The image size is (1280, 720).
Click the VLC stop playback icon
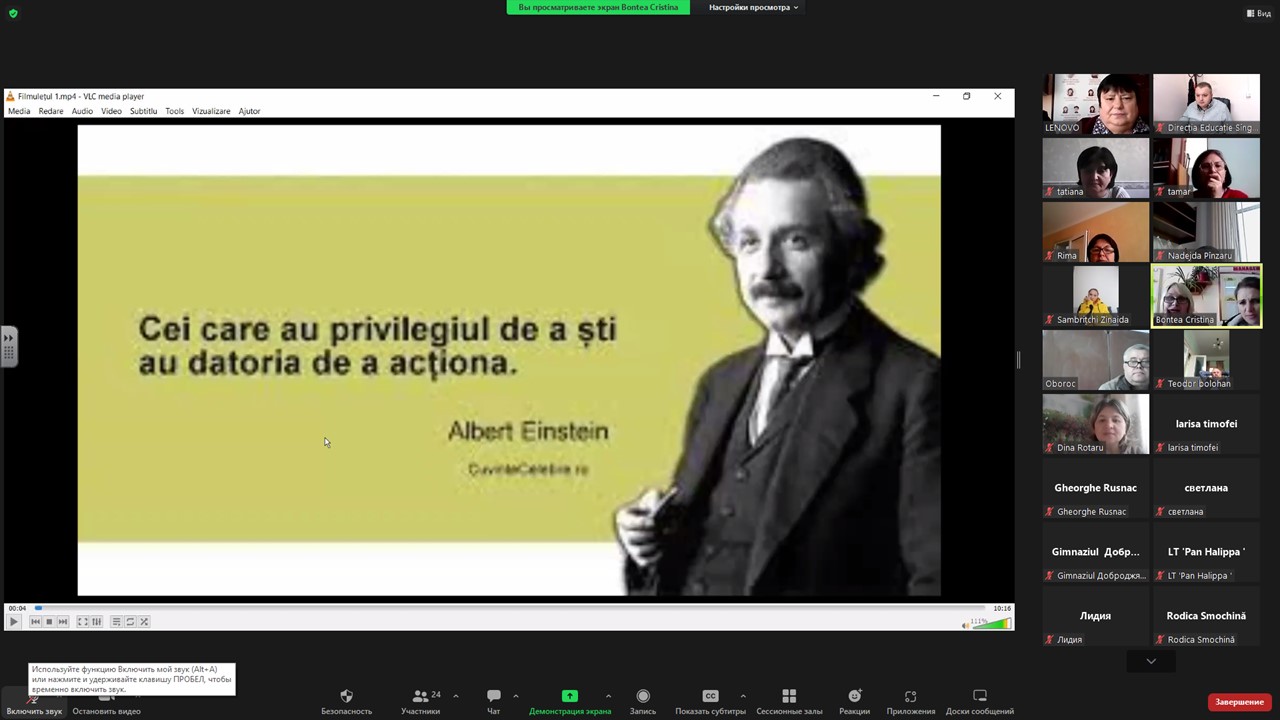pos(49,622)
